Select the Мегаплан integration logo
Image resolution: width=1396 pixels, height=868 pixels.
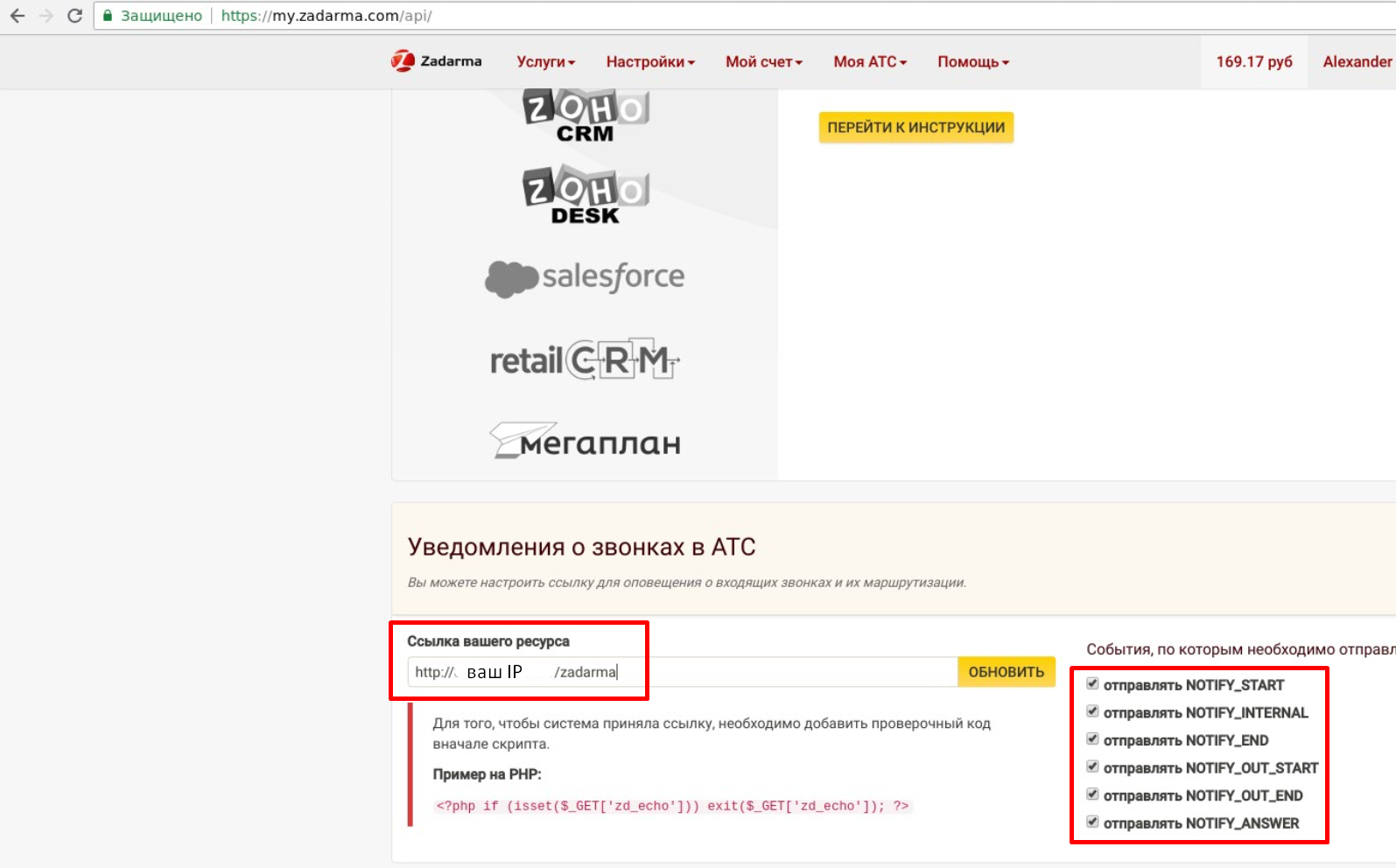[x=585, y=440]
